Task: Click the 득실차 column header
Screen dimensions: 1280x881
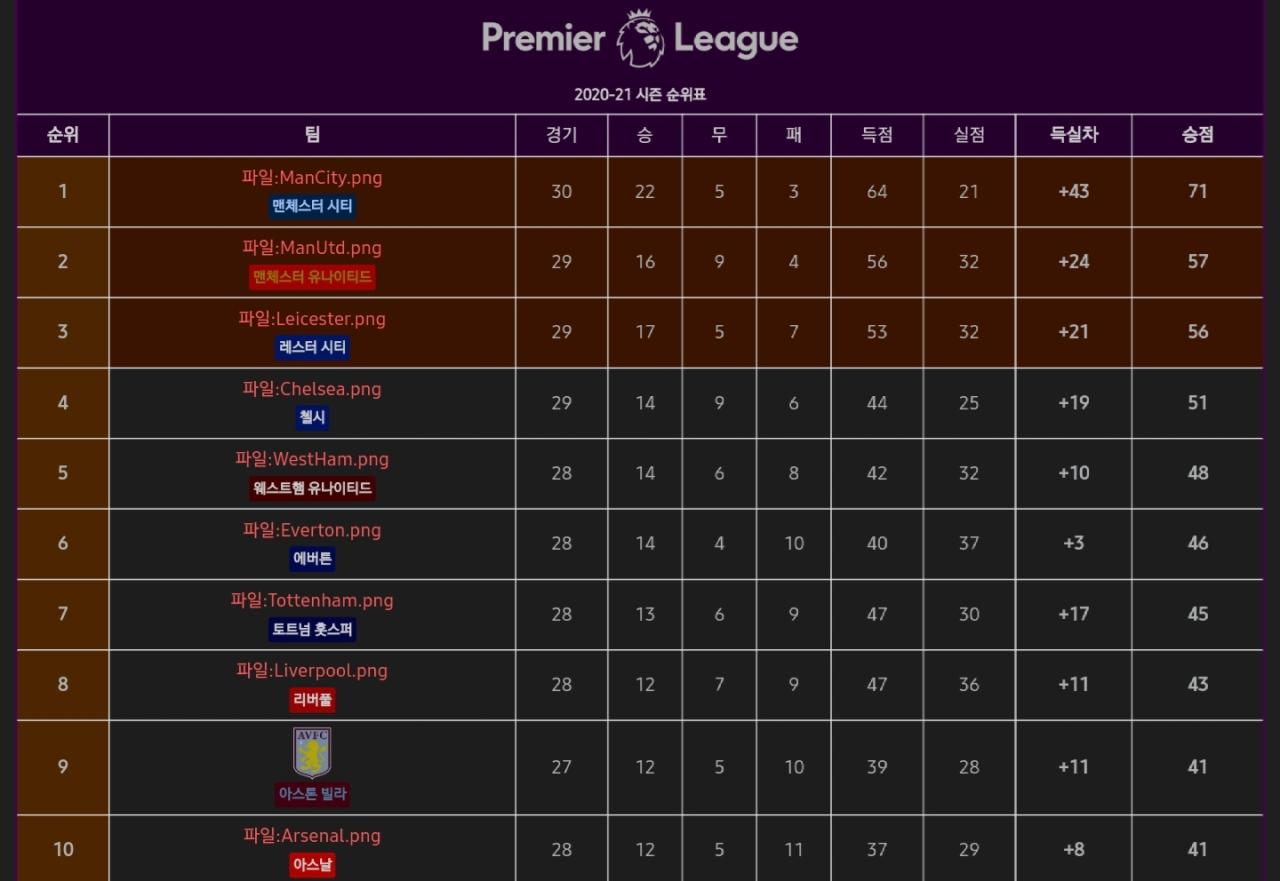Action: click(x=1073, y=135)
